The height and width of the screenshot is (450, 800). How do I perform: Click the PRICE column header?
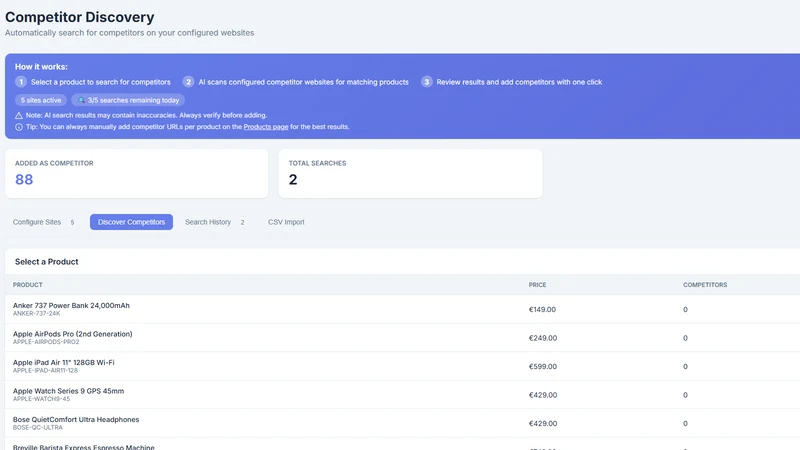tap(537, 285)
